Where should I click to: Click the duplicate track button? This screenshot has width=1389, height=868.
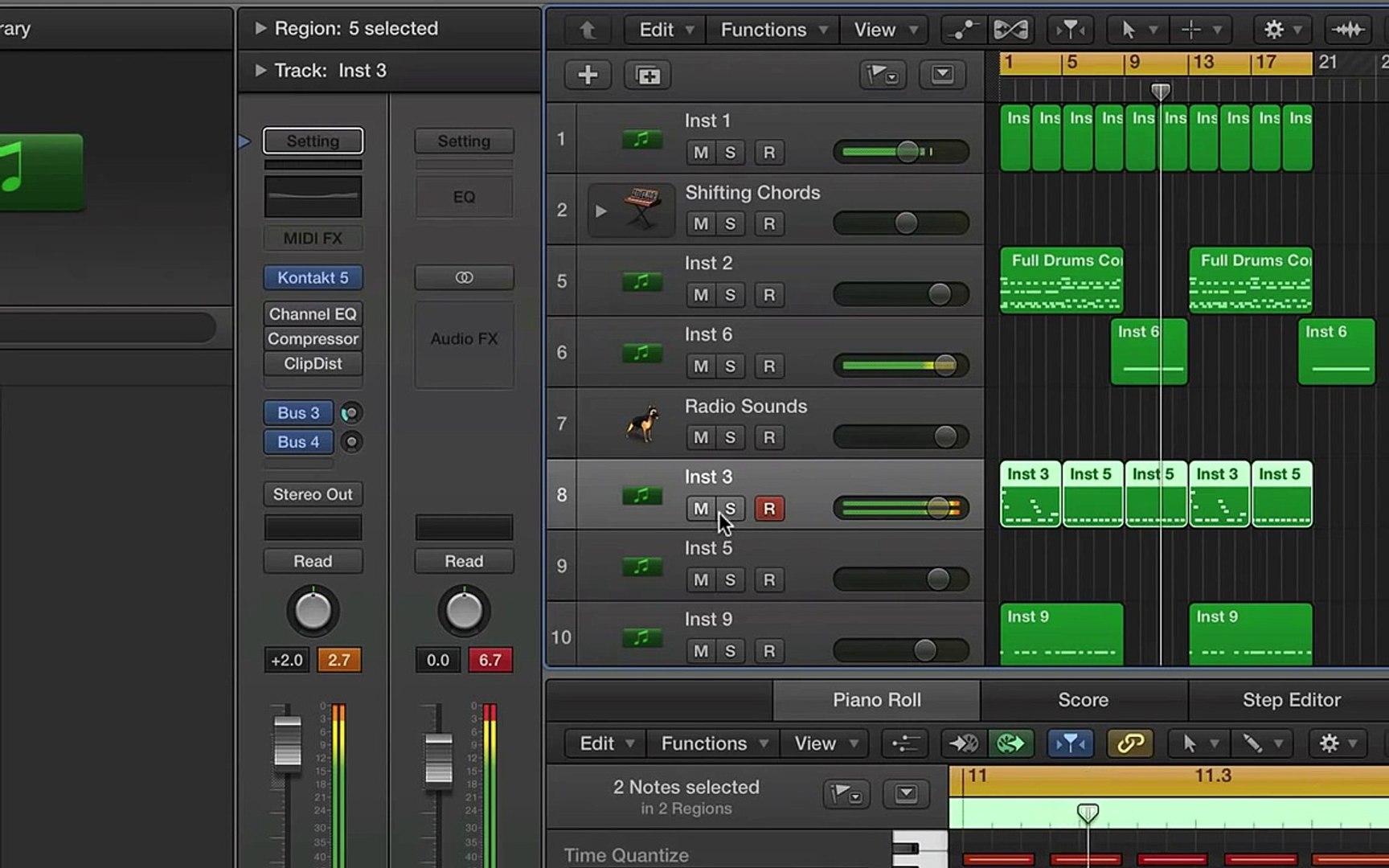coord(647,76)
